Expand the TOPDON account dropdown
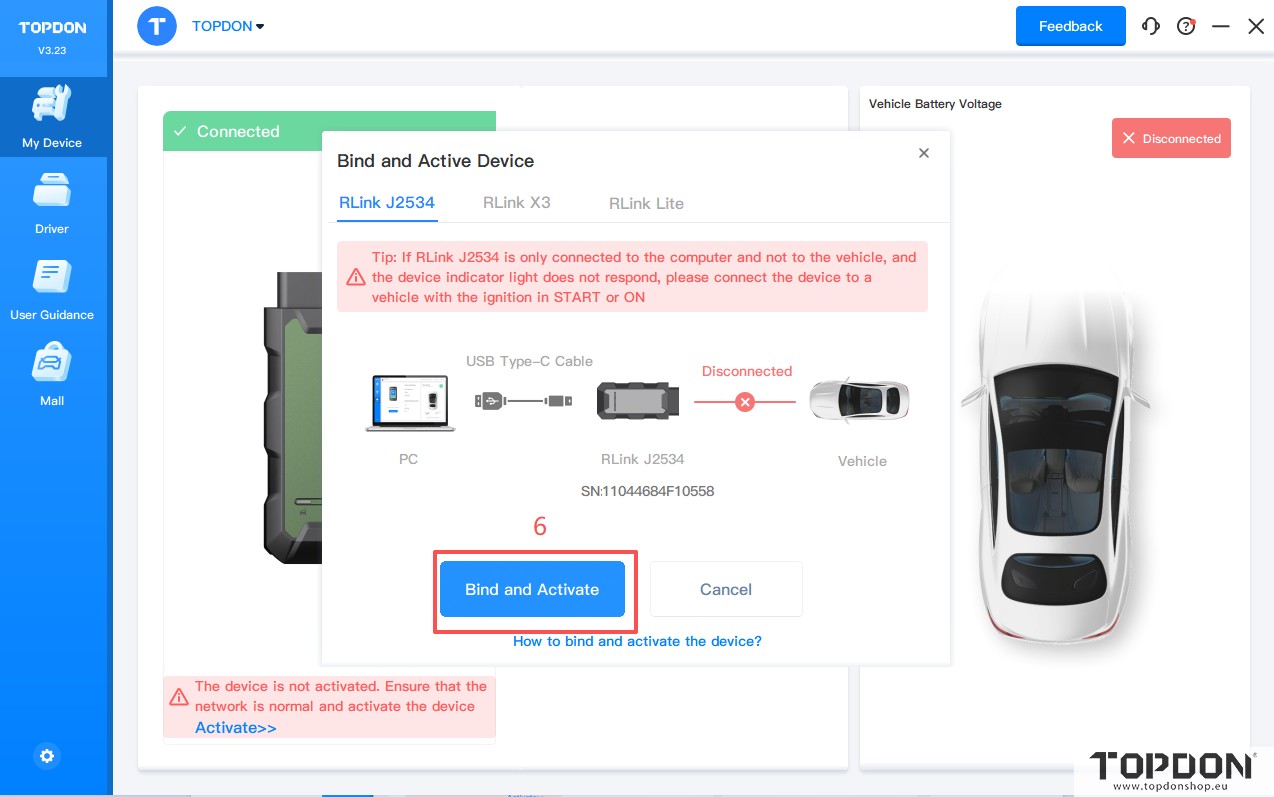Screen dimensions: 1274x797 pos(228,26)
